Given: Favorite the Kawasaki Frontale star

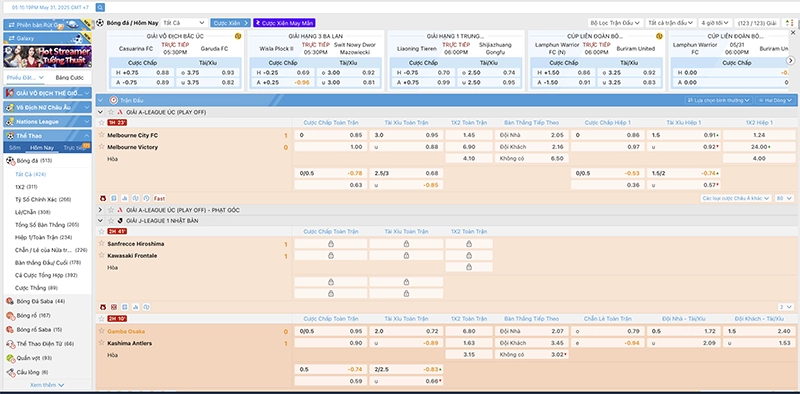Looking at the screenshot, I should coord(102,255).
